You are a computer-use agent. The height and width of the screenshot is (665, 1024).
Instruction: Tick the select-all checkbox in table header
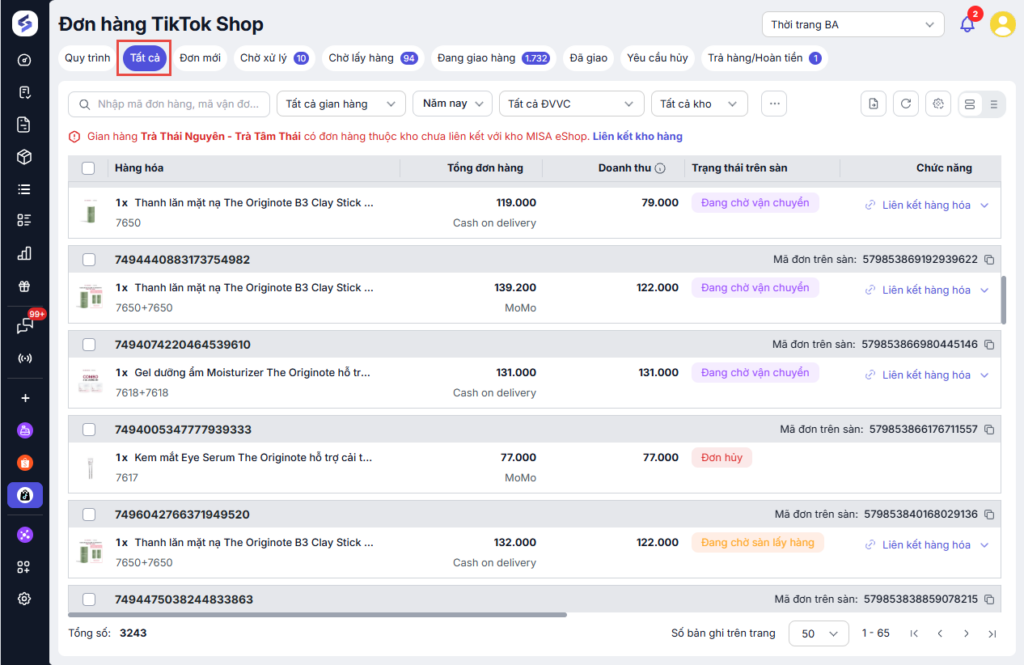89,168
